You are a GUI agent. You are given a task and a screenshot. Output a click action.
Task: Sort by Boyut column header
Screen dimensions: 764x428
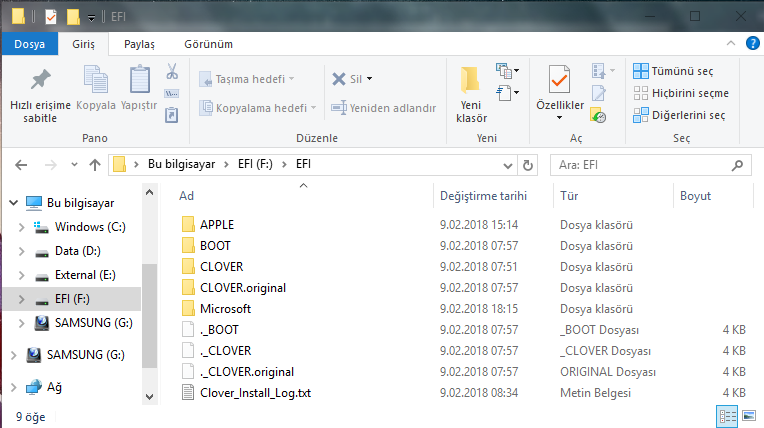point(695,196)
